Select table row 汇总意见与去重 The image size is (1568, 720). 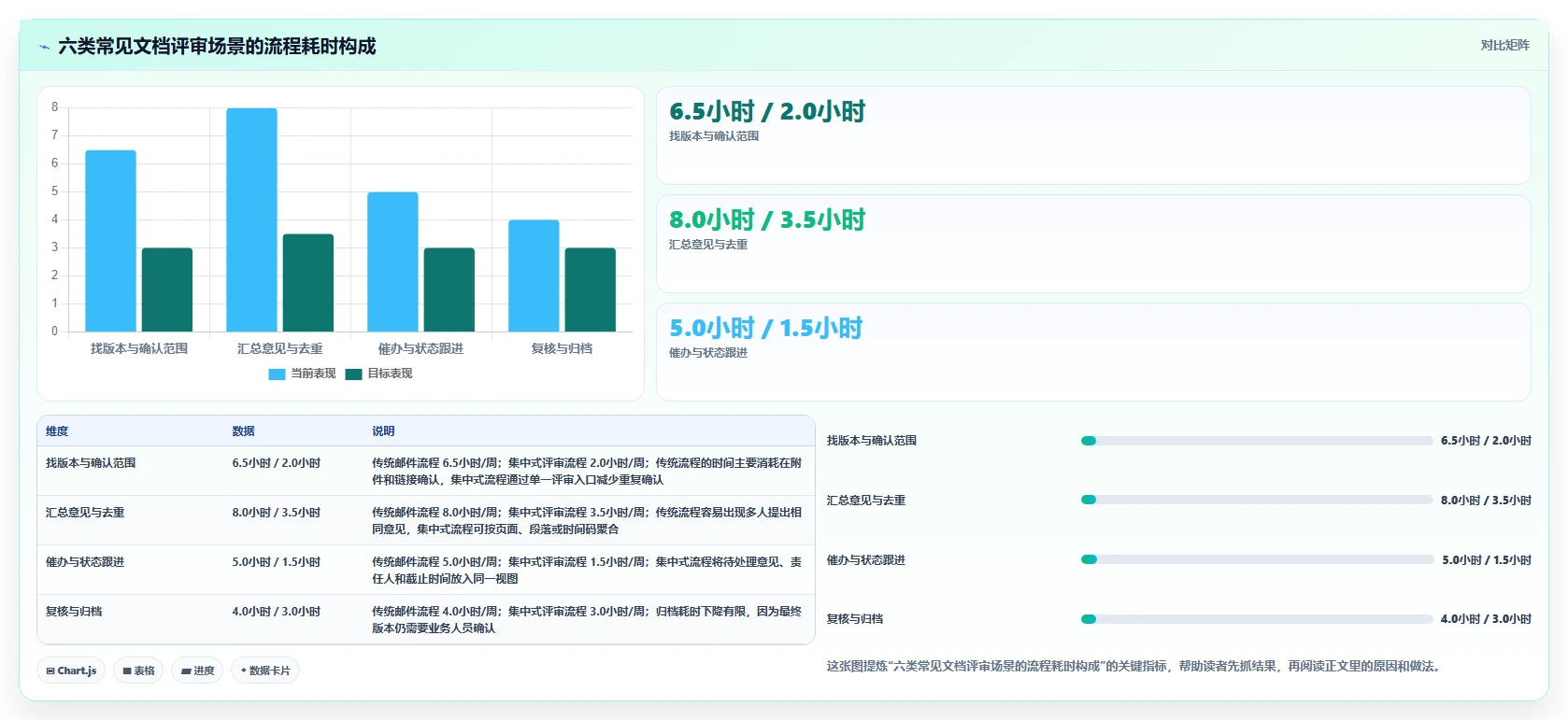click(x=426, y=520)
